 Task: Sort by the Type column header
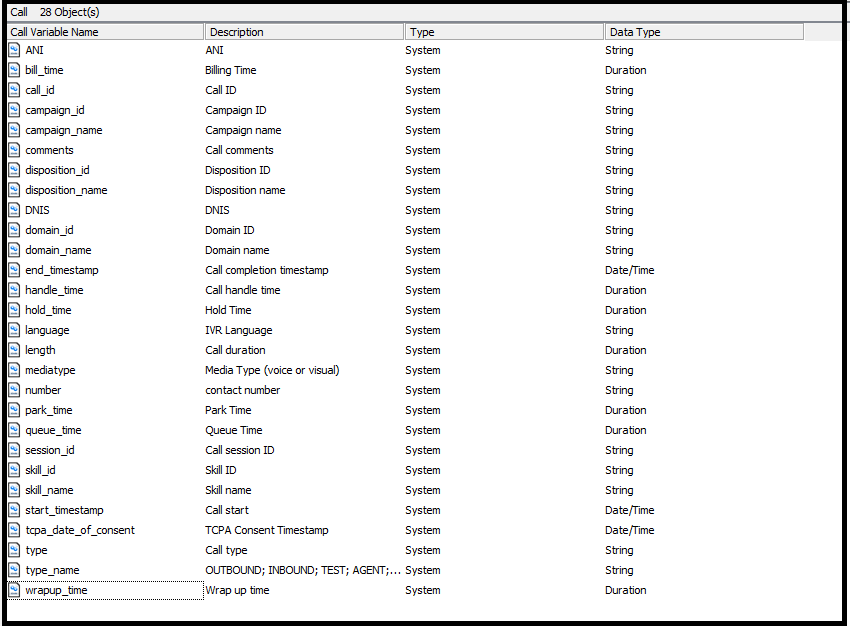pyautogui.click(x=505, y=32)
